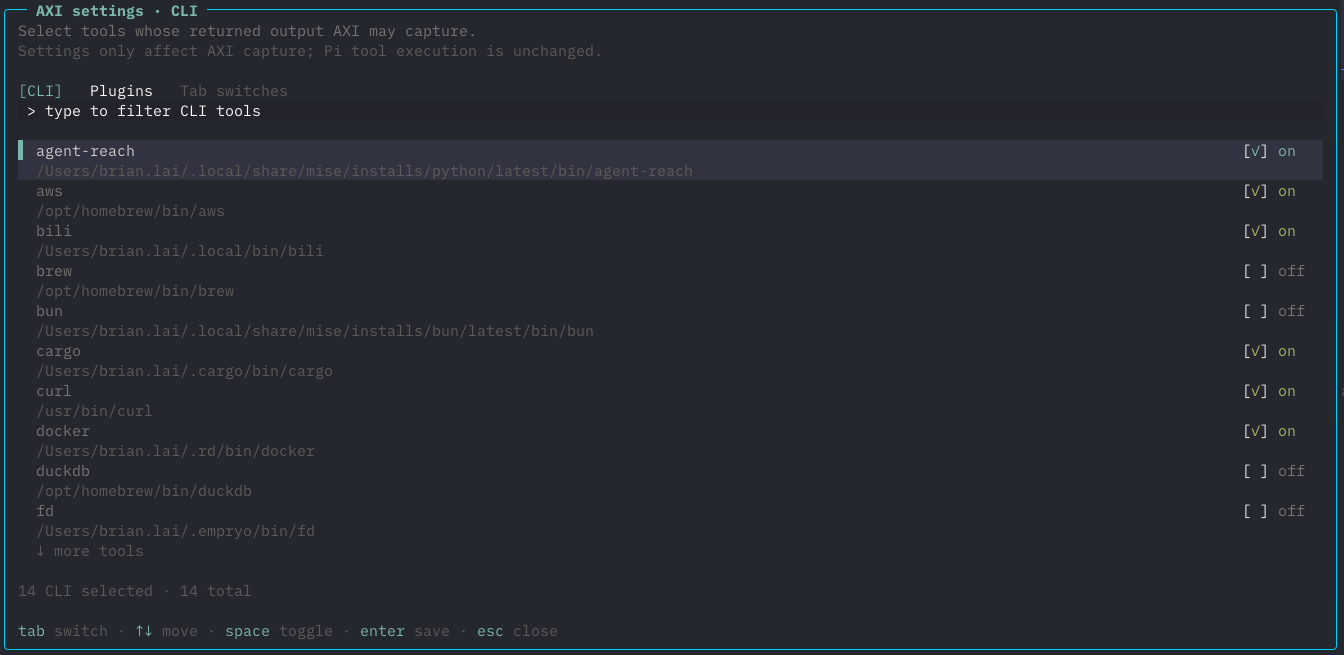Enable the bun tool checkbox
Image resolution: width=1344 pixels, height=655 pixels.
(x=1255, y=311)
